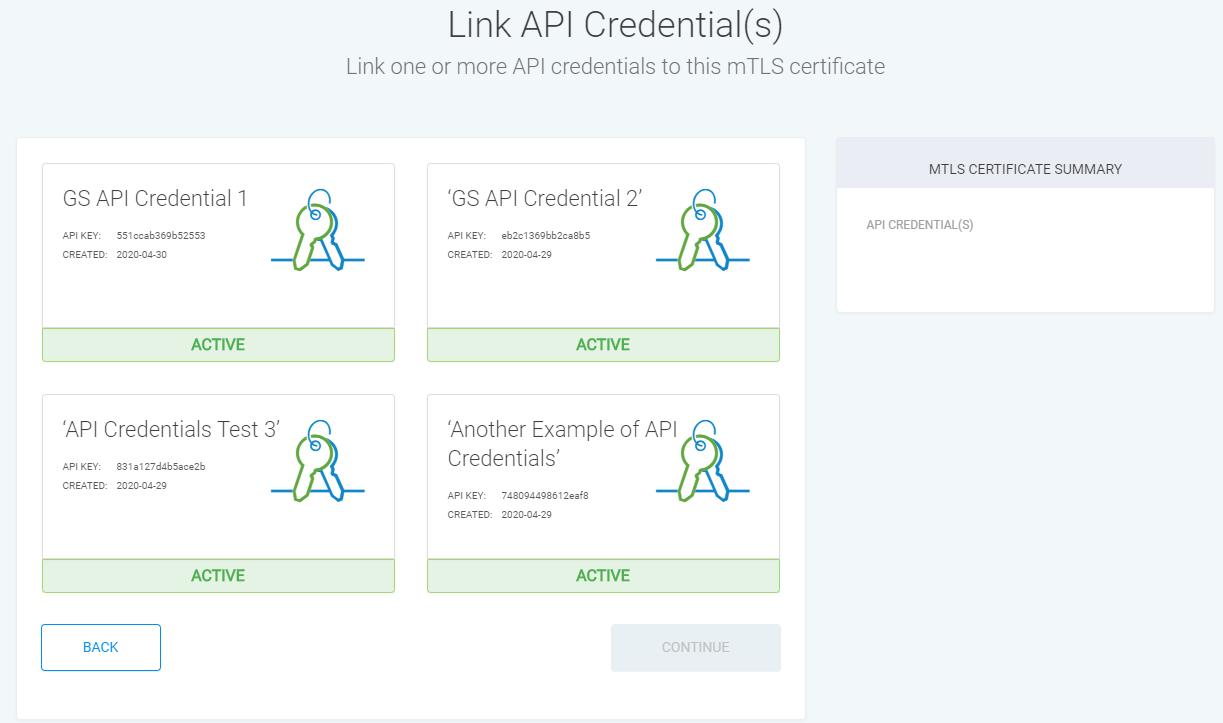Viewport: 1223px width, 723px height.
Task: Choose the 'API Credentials Test 3' title
Action: coord(171,430)
